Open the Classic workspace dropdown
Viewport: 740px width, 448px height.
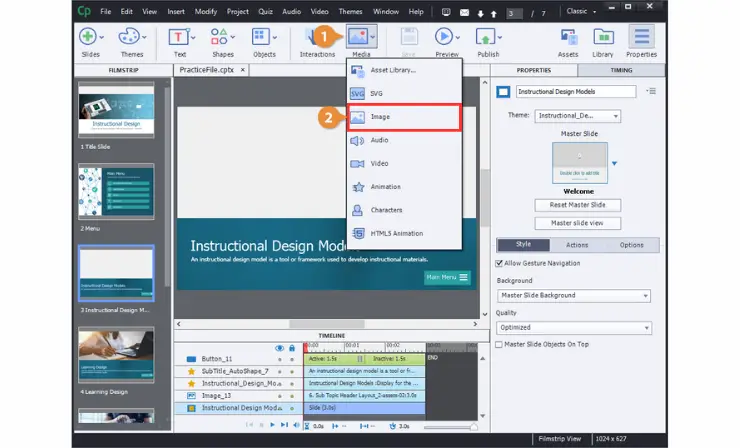point(581,11)
